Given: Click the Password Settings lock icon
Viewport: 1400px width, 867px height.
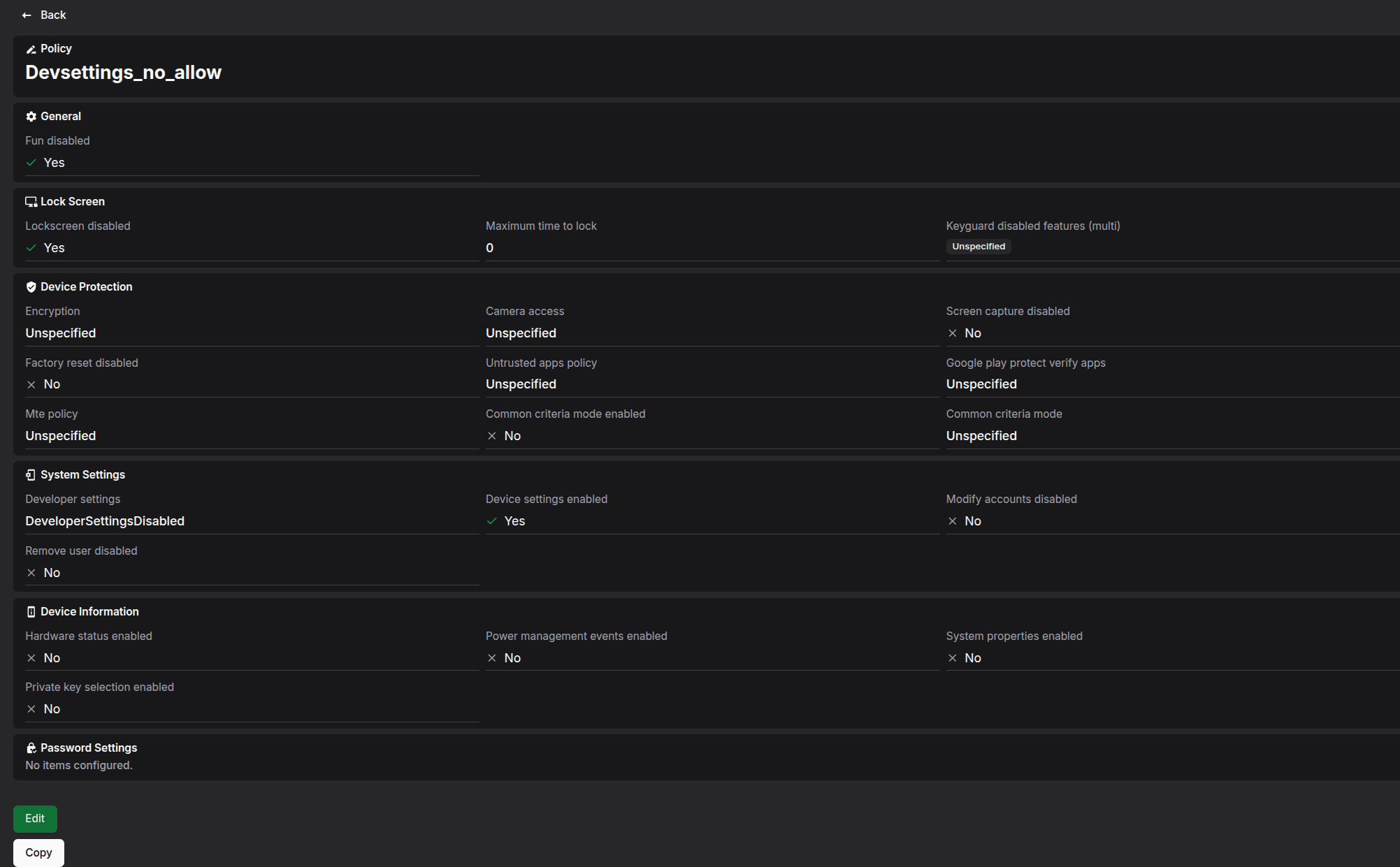Looking at the screenshot, I should tap(31, 748).
